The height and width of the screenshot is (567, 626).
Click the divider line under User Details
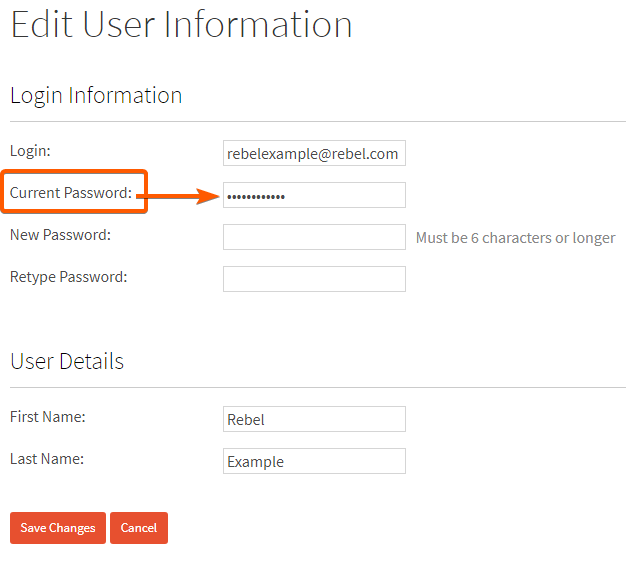(318, 387)
